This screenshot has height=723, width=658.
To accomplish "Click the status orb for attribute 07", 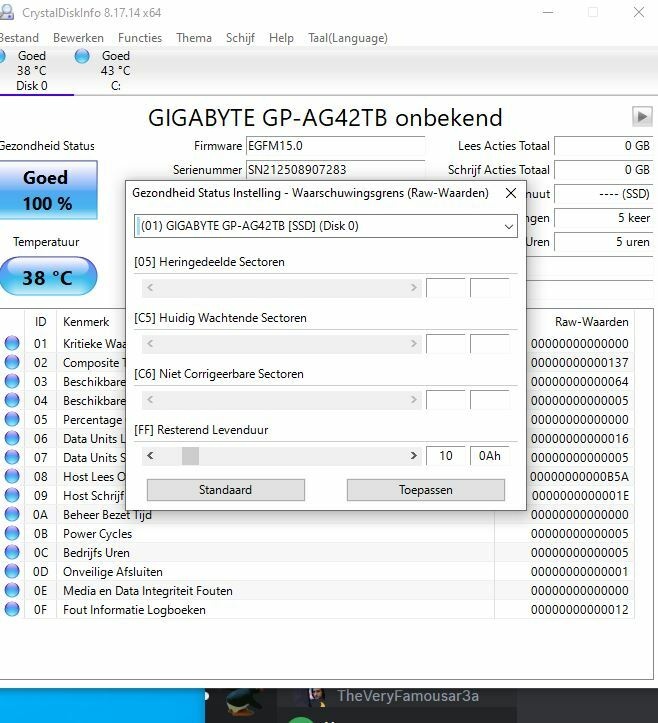I will [x=12, y=457].
